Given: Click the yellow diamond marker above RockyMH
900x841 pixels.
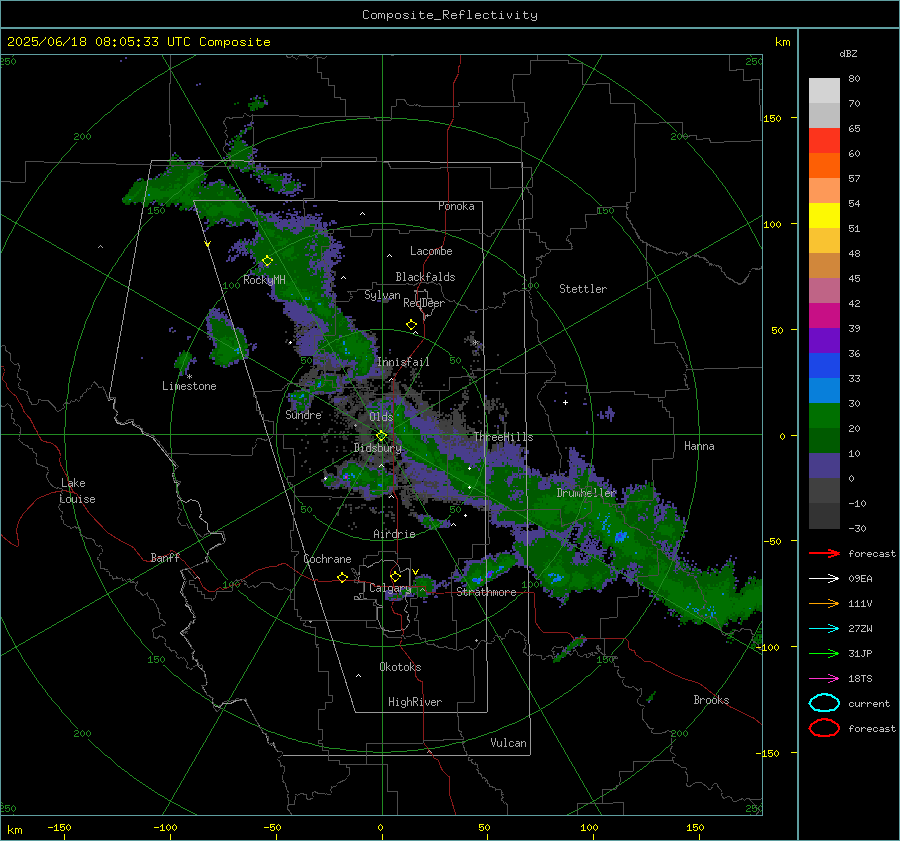Looking at the screenshot, I should (267, 261).
